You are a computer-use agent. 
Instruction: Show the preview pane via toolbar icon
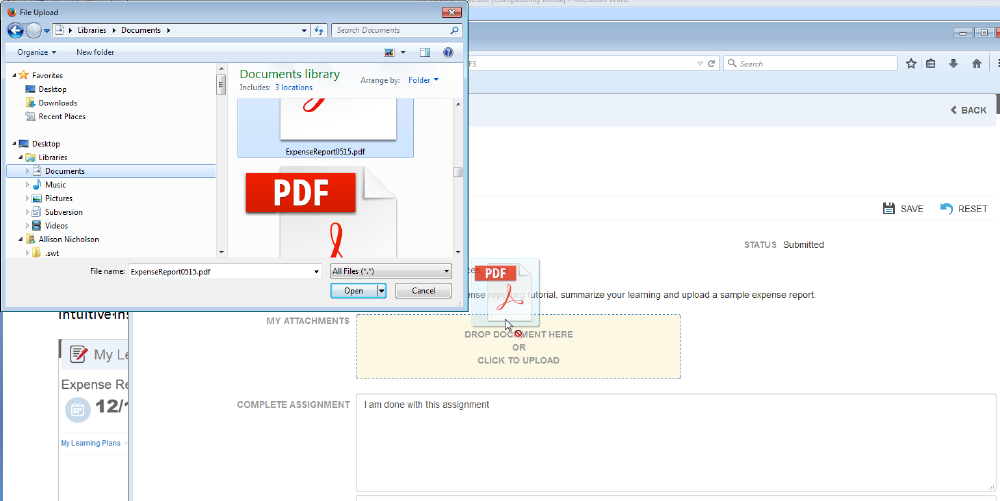coord(425,52)
